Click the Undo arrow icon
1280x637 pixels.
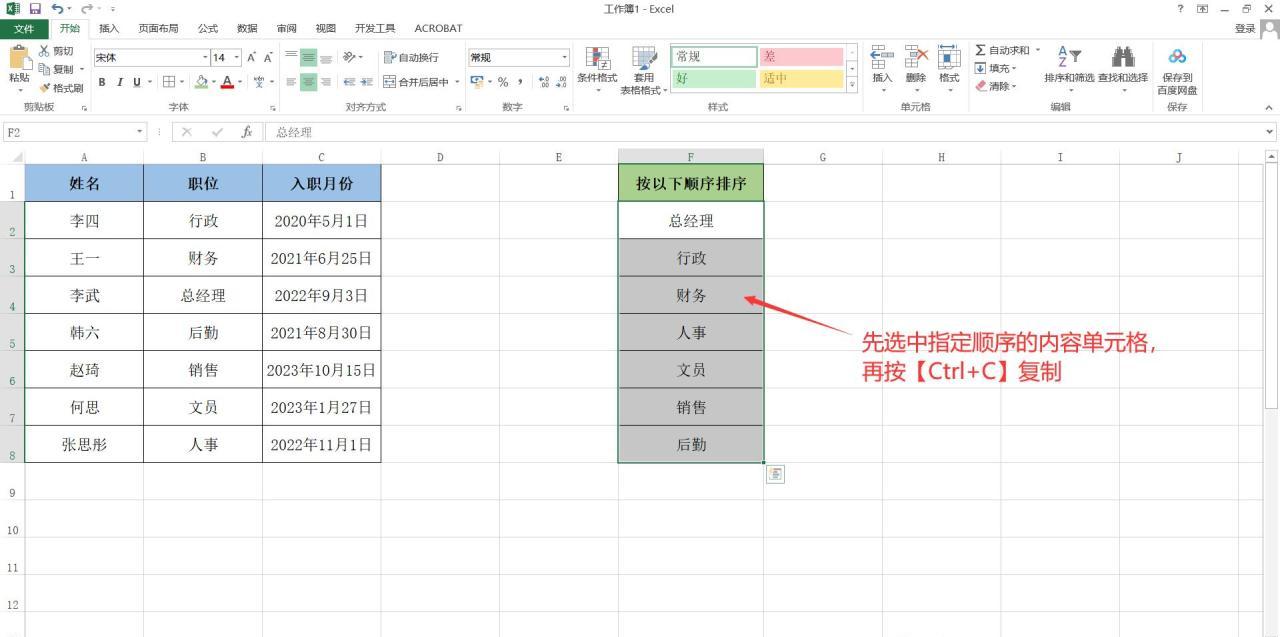[56, 9]
